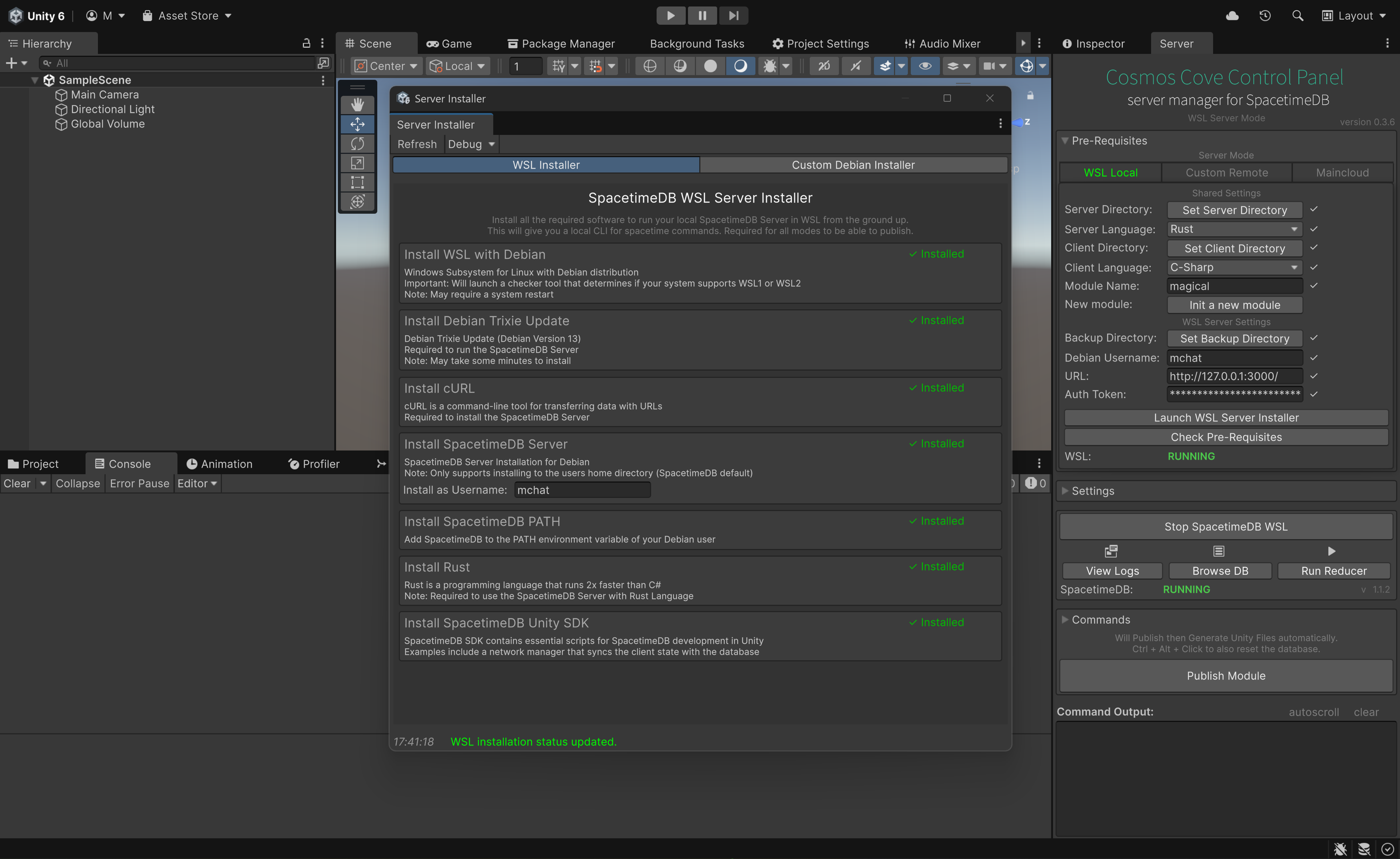This screenshot has width=1400, height=859.
Task: Toggle grid visibility icon in Scene toolbar
Action: pos(558,66)
